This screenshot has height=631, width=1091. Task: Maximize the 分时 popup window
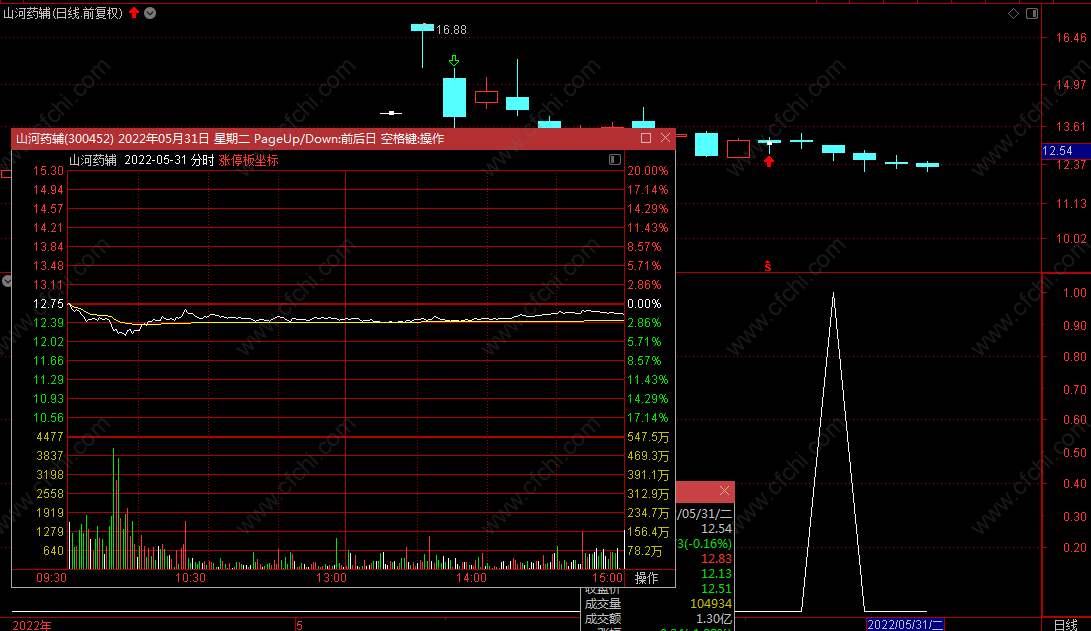pyautogui.click(x=646, y=138)
